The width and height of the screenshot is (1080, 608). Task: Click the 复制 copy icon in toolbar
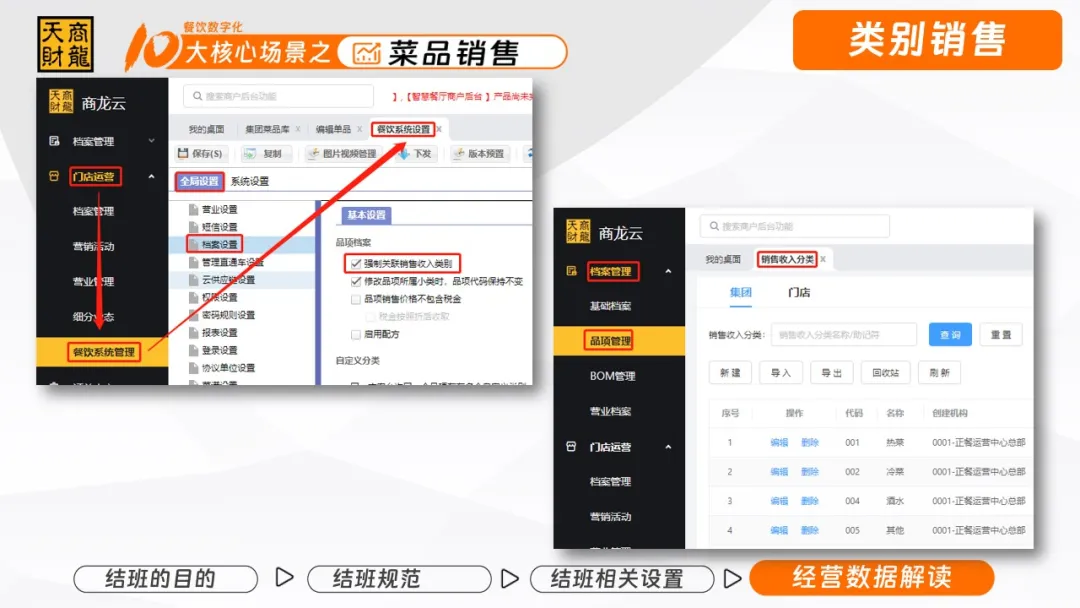point(249,154)
